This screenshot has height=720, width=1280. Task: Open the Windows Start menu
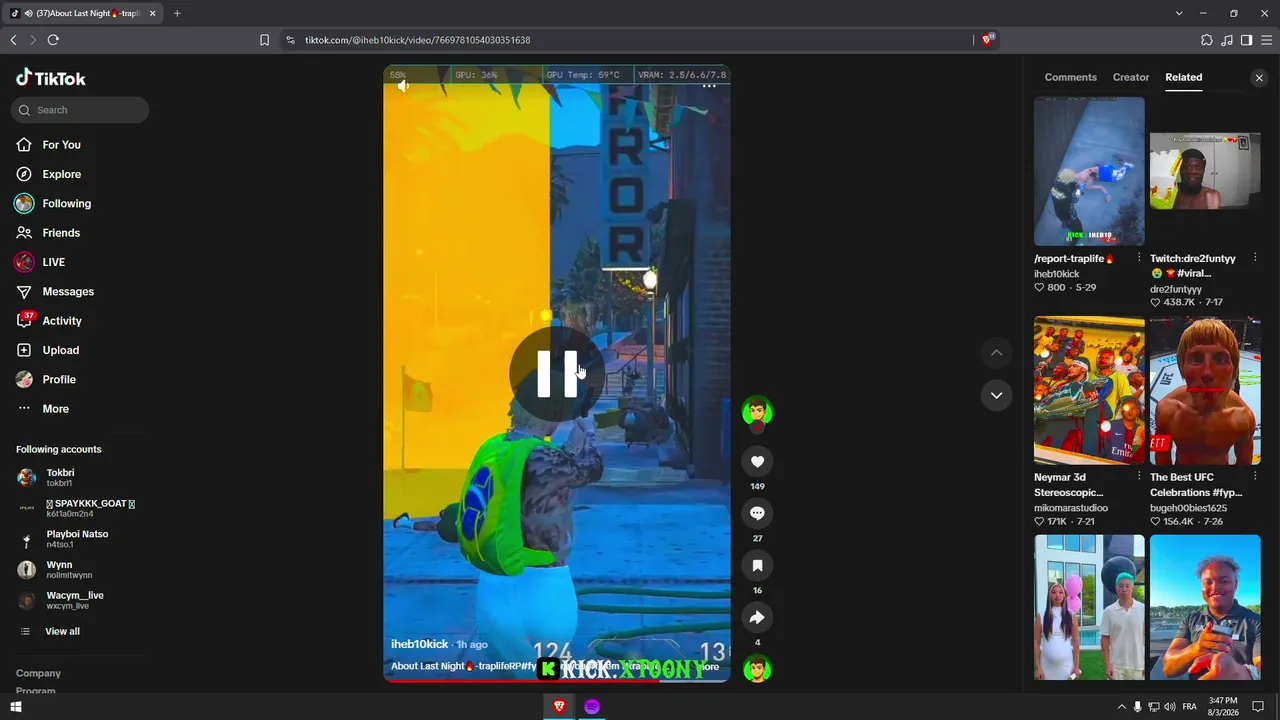15,707
